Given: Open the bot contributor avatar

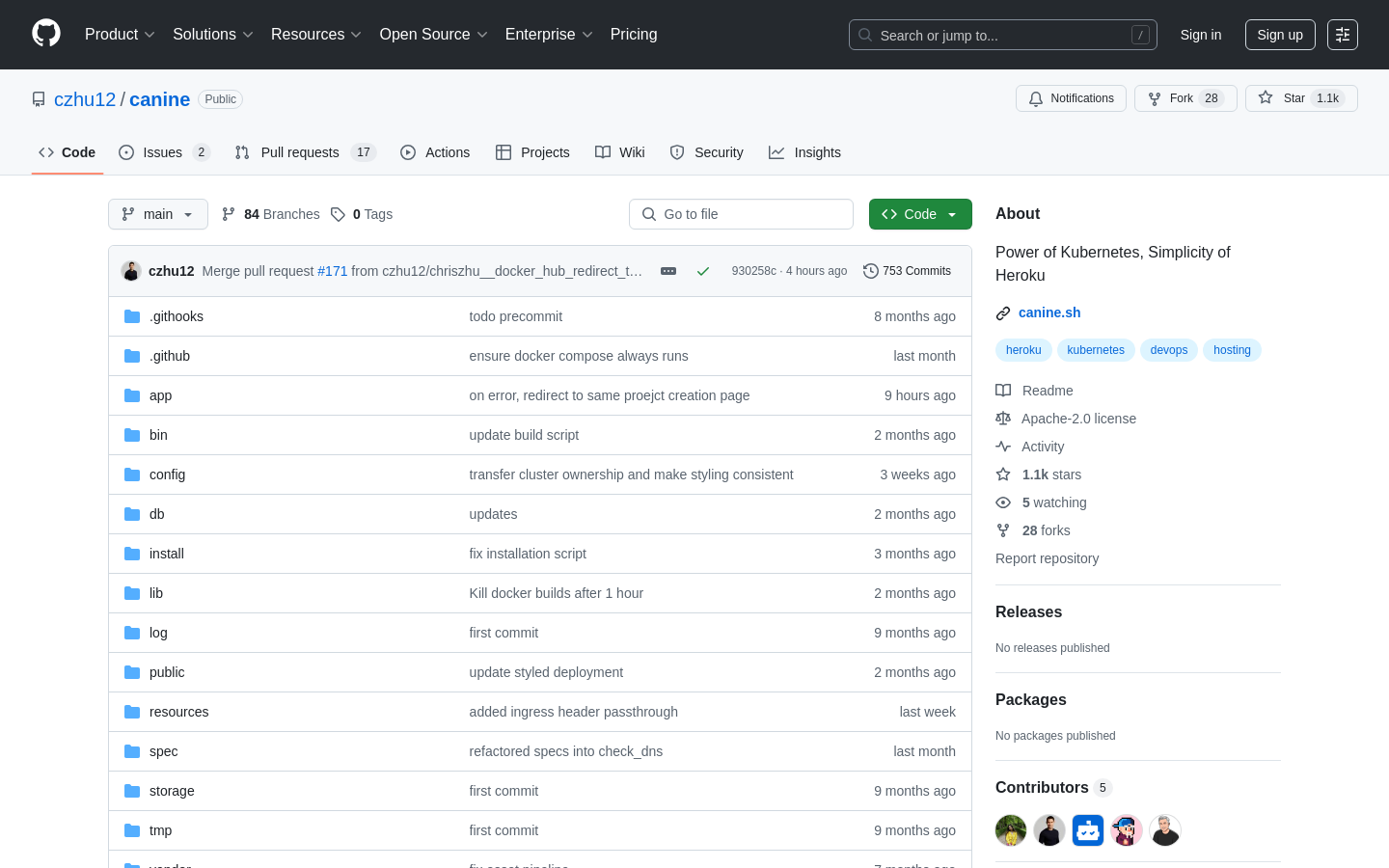Looking at the screenshot, I should (x=1088, y=830).
